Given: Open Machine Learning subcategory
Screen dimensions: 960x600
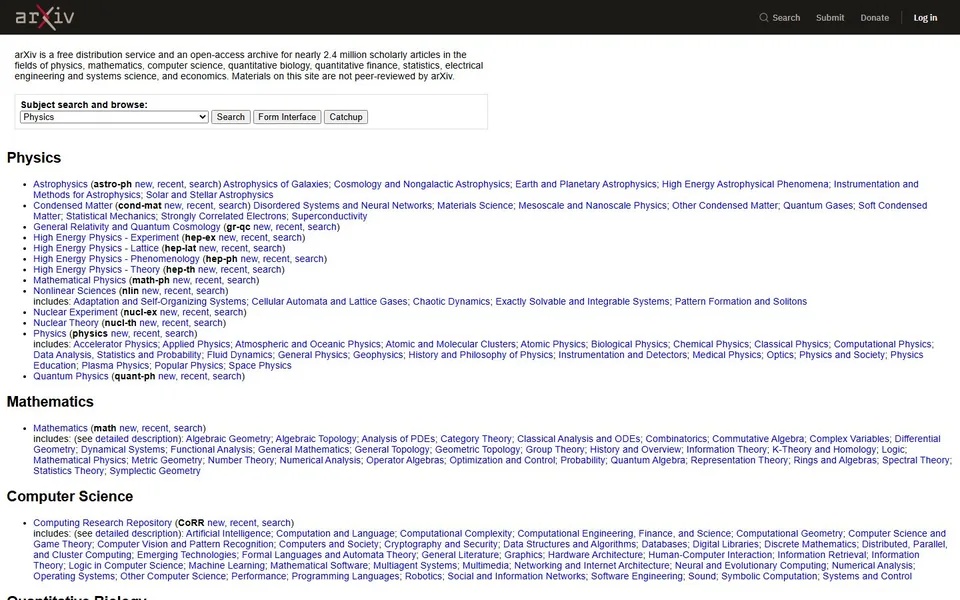Looking at the screenshot, I should (x=227, y=566).
